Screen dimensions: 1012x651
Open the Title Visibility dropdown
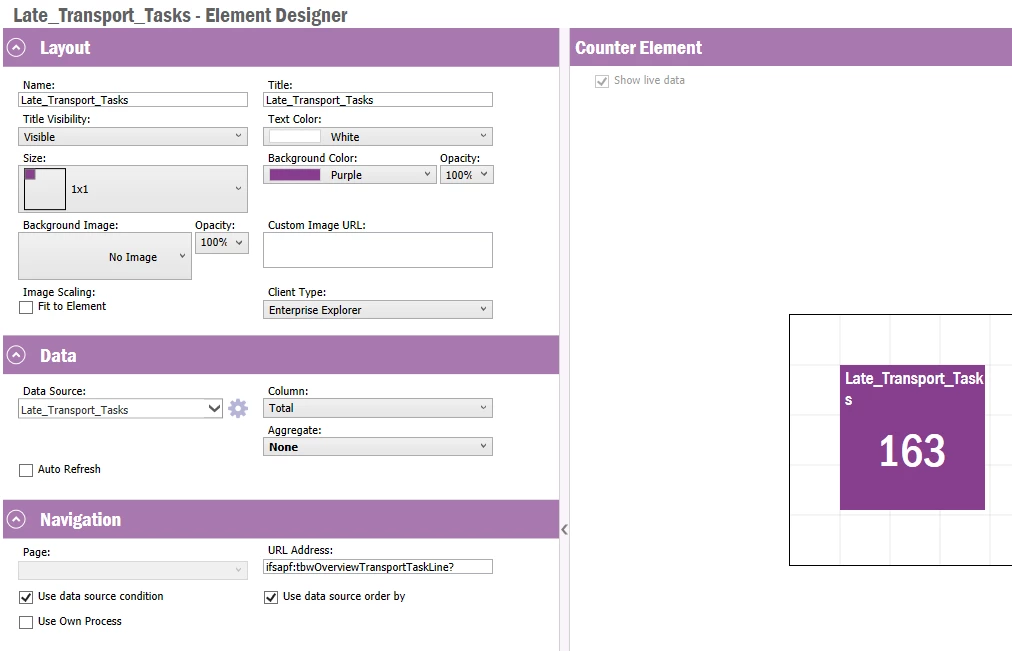[133, 137]
